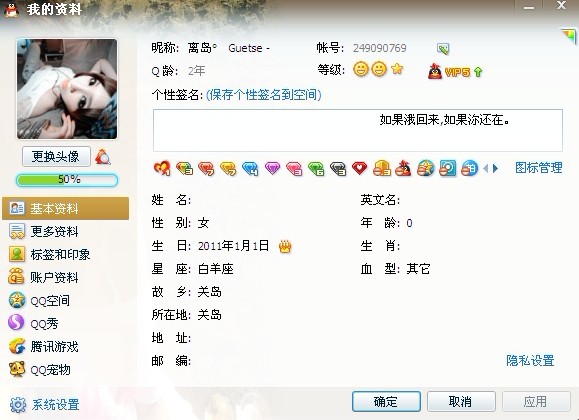Open the 隐私设置 link
The image size is (579, 420).
[530, 361]
